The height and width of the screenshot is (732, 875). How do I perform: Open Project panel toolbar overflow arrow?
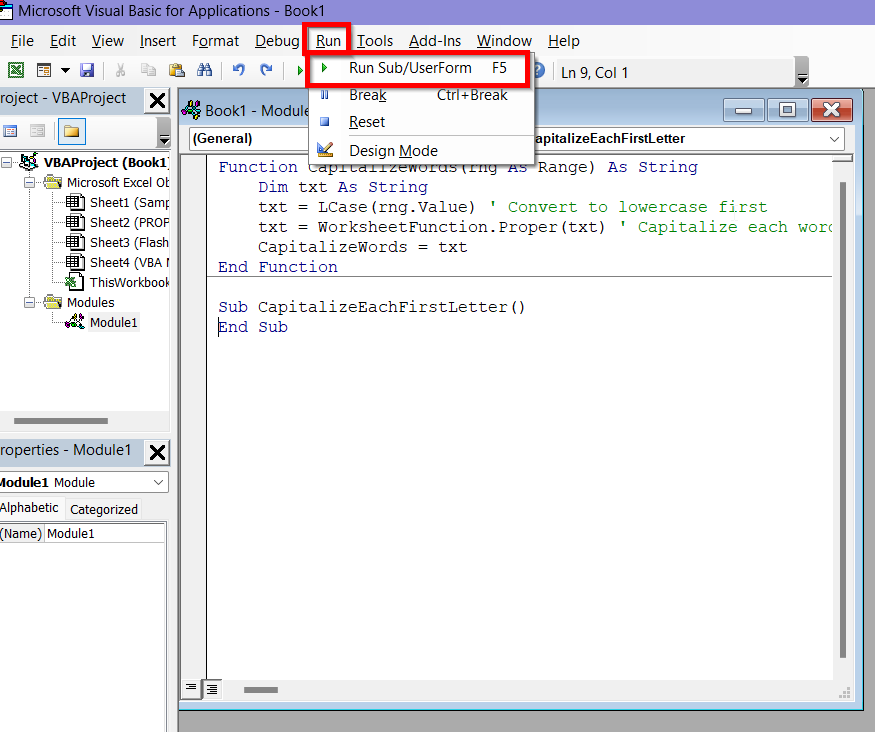click(x=164, y=133)
